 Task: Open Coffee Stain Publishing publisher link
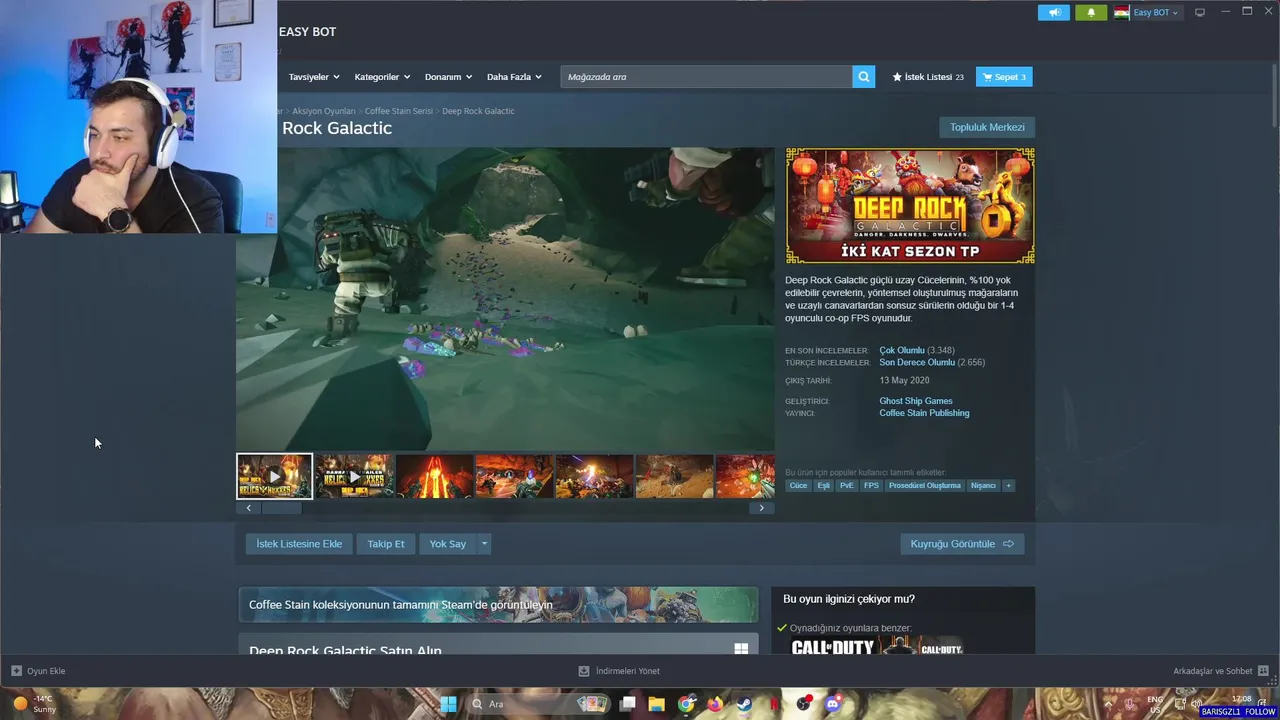[924, 413]
